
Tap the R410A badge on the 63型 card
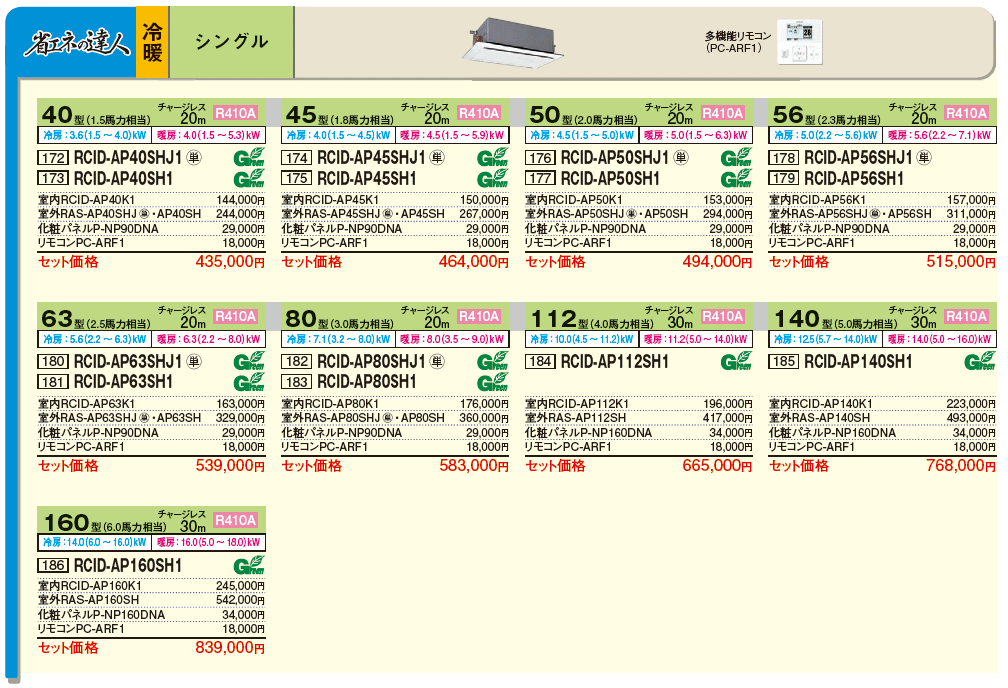coord(235,316)
